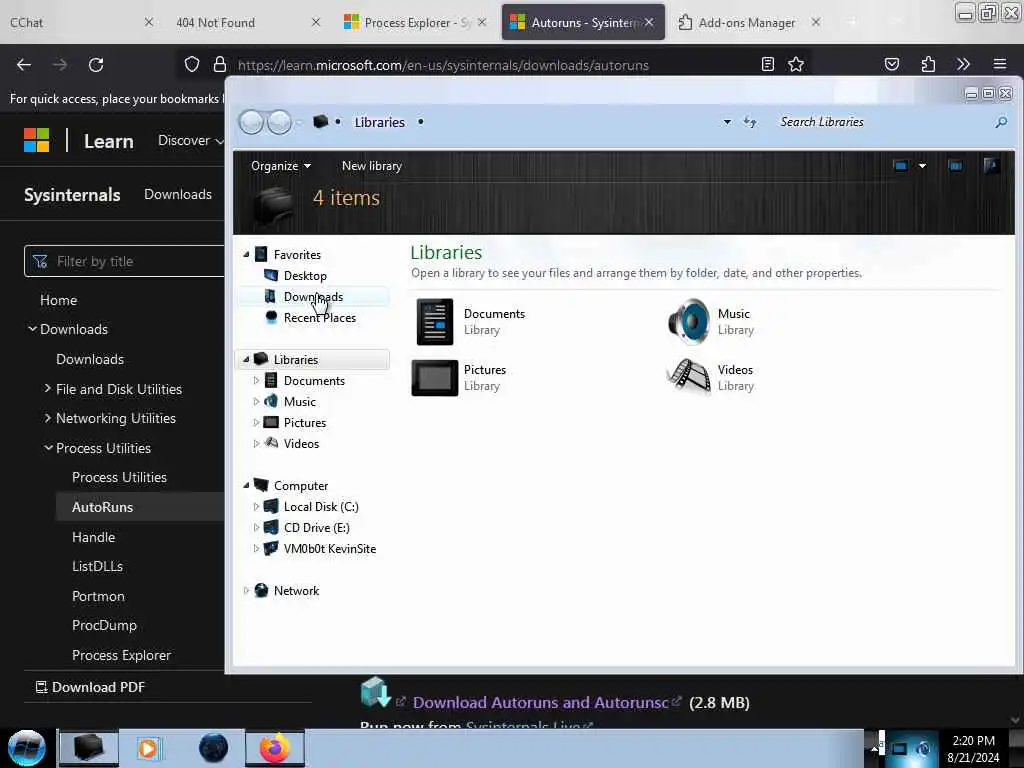Select Downloads under Favorites
Image resolution: width=1024 pixels, height=768 pixels.
(x=313, y=296)
